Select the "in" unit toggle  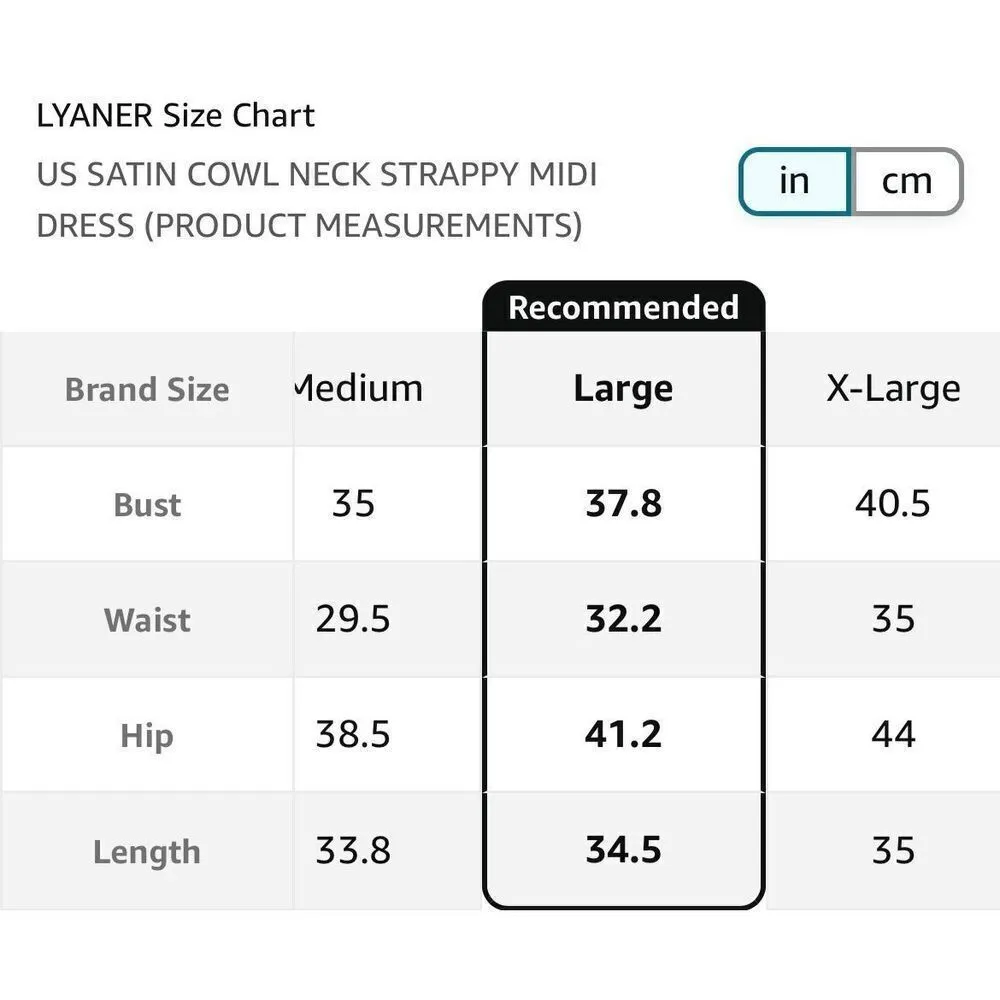794,181
